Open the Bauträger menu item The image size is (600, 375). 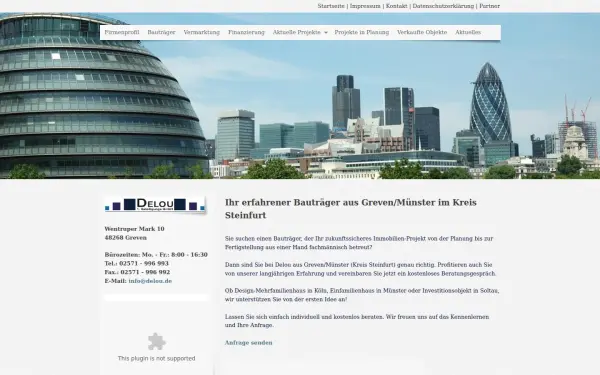(161, 33)
